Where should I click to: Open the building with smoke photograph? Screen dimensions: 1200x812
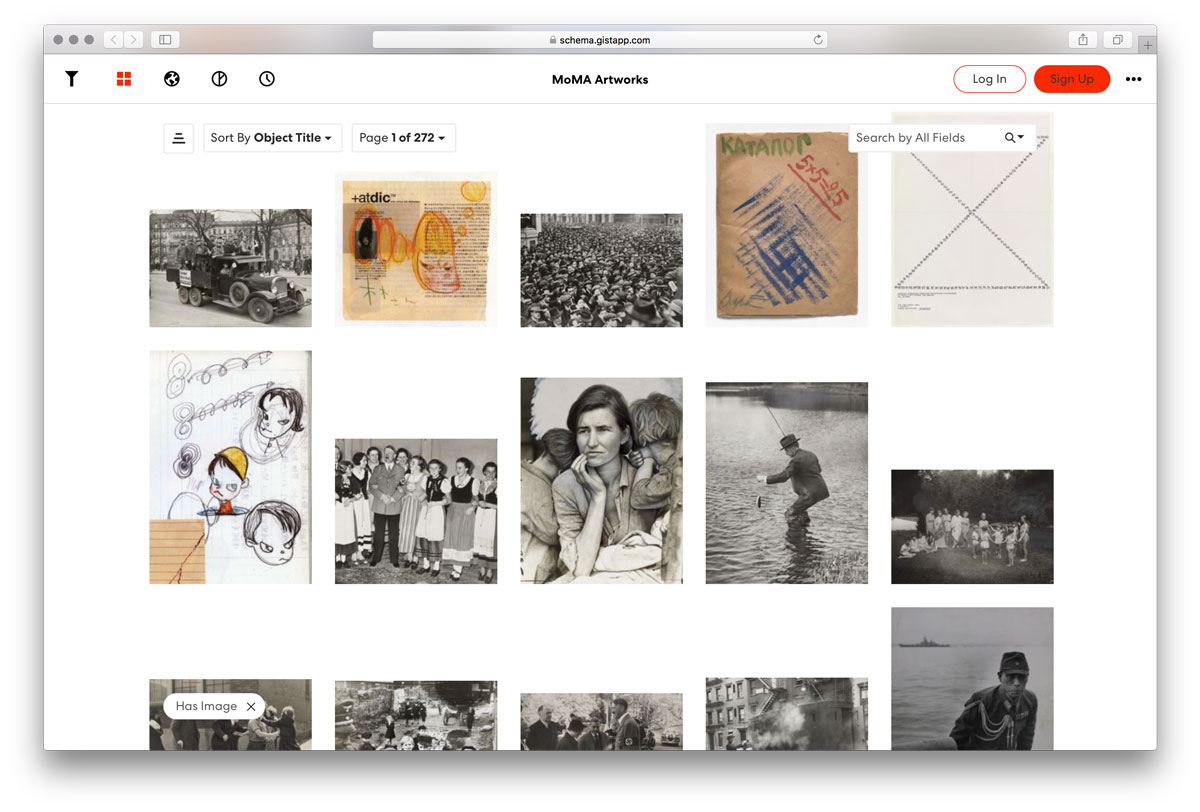[x=787, y=714]
